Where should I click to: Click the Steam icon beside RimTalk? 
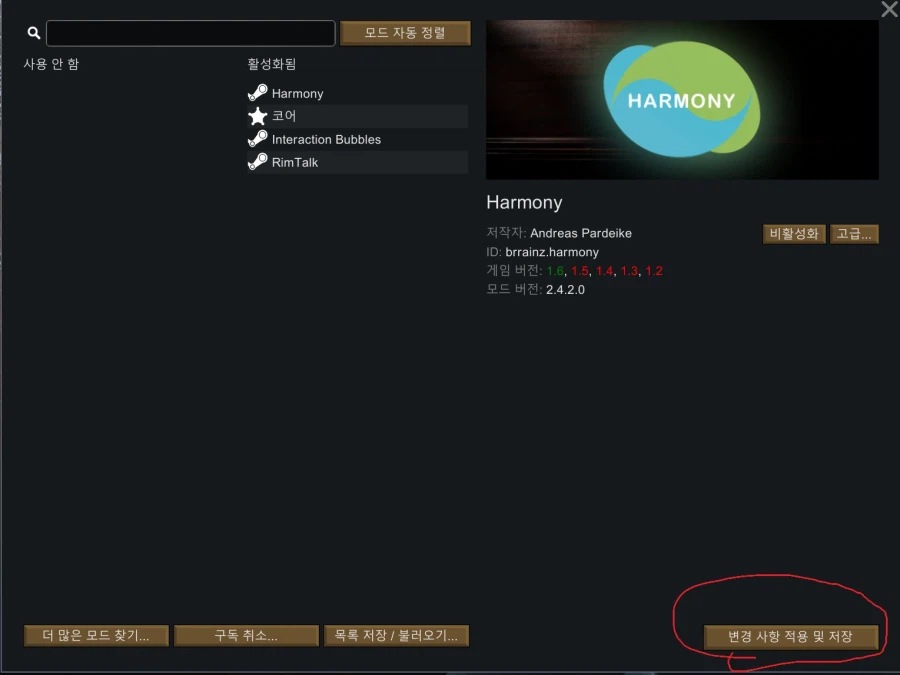click(258, 162)
